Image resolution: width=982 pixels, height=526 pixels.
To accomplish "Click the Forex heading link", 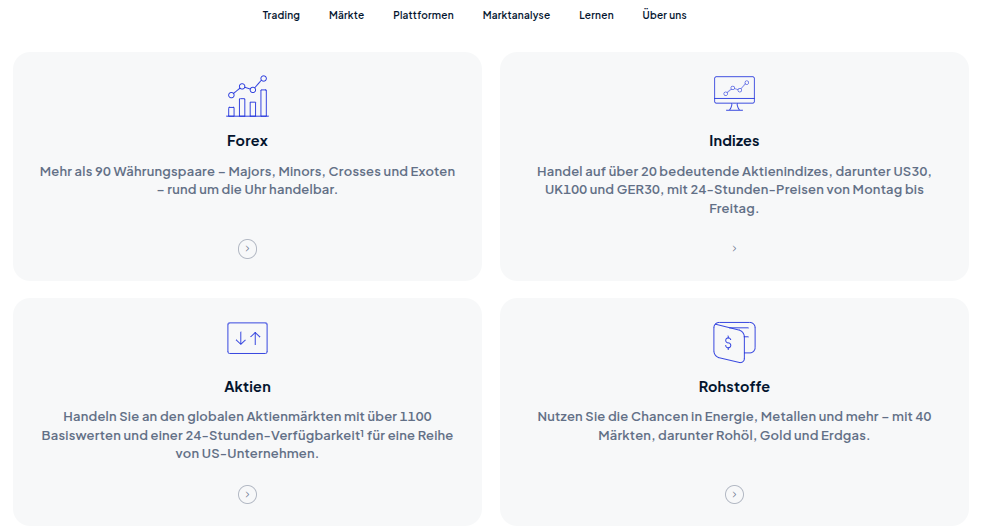I will 247,141.
